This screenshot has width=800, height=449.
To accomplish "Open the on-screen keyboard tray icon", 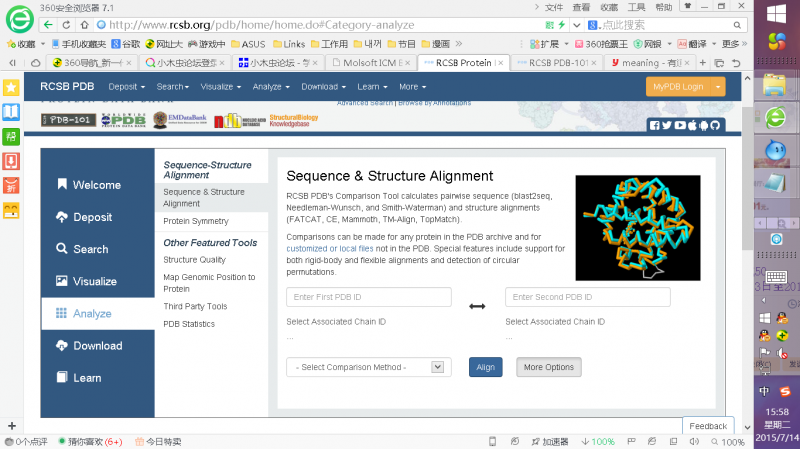I will point(776,277).
